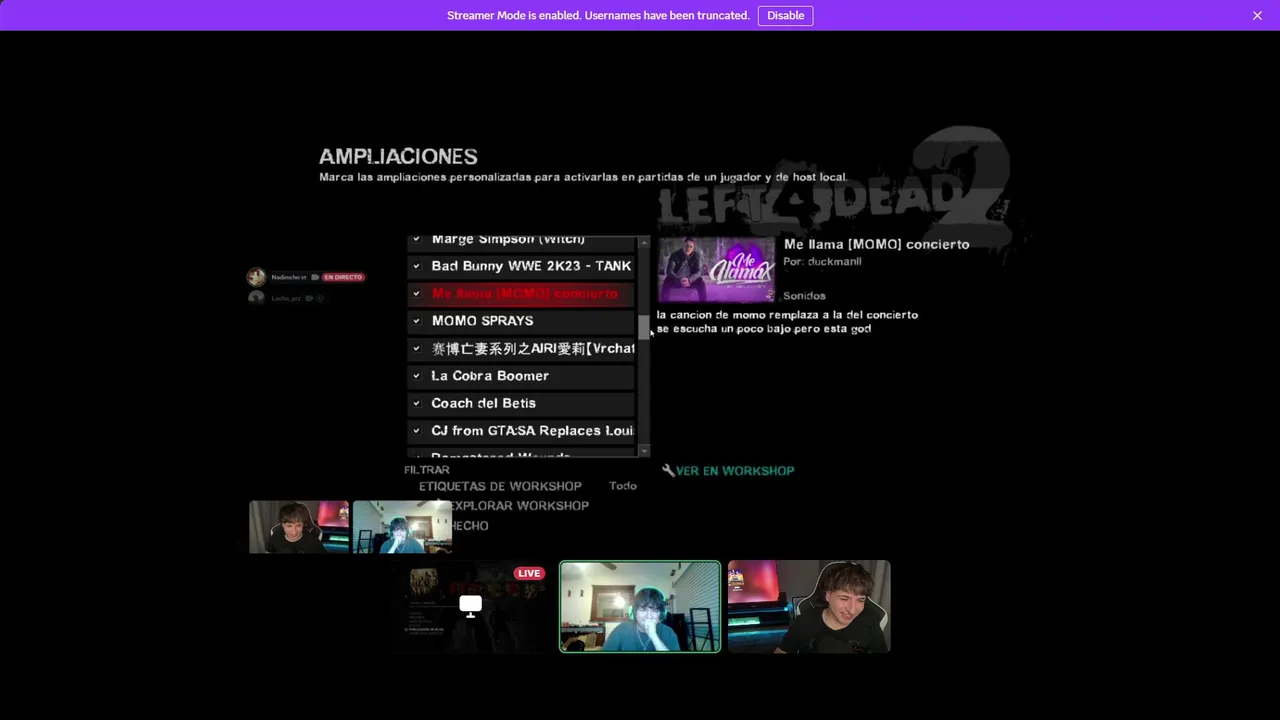The height and width of the screenshot is (720, 1280).
Task: Click the small left webcam in stream
Action: point(299,527)
